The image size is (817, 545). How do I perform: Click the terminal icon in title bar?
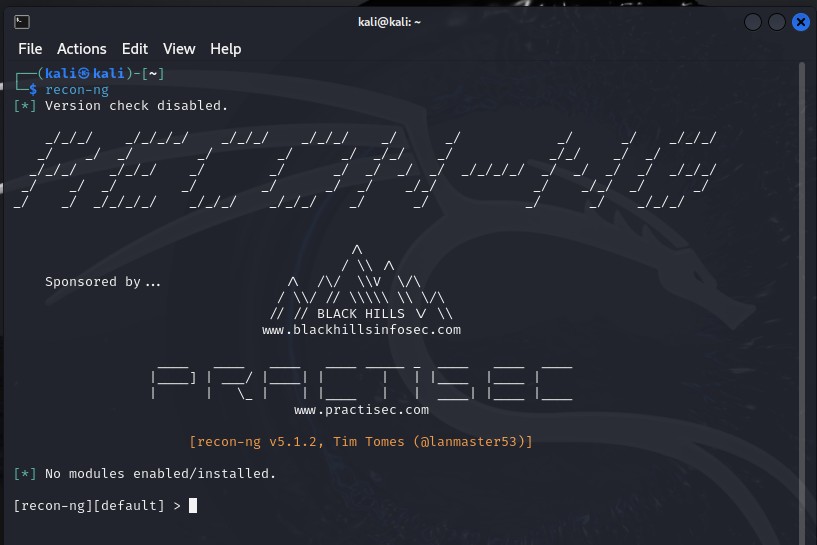tap(22, 22)
